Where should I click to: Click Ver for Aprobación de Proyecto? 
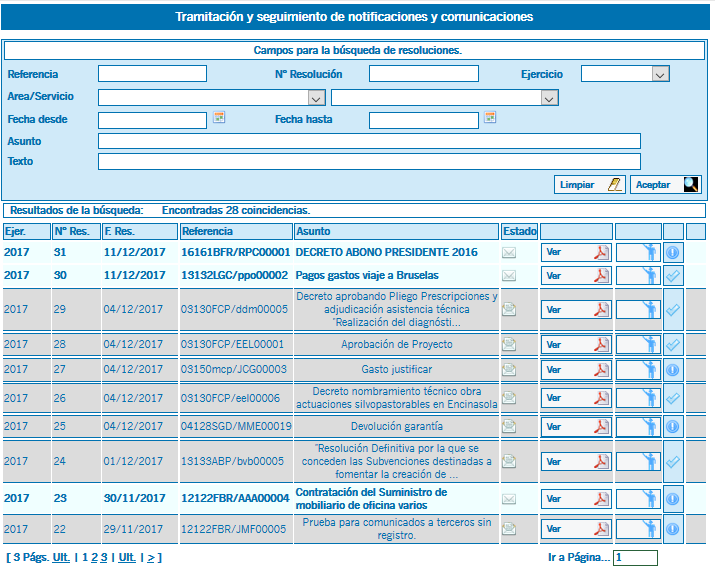click(x=576, y=345)
